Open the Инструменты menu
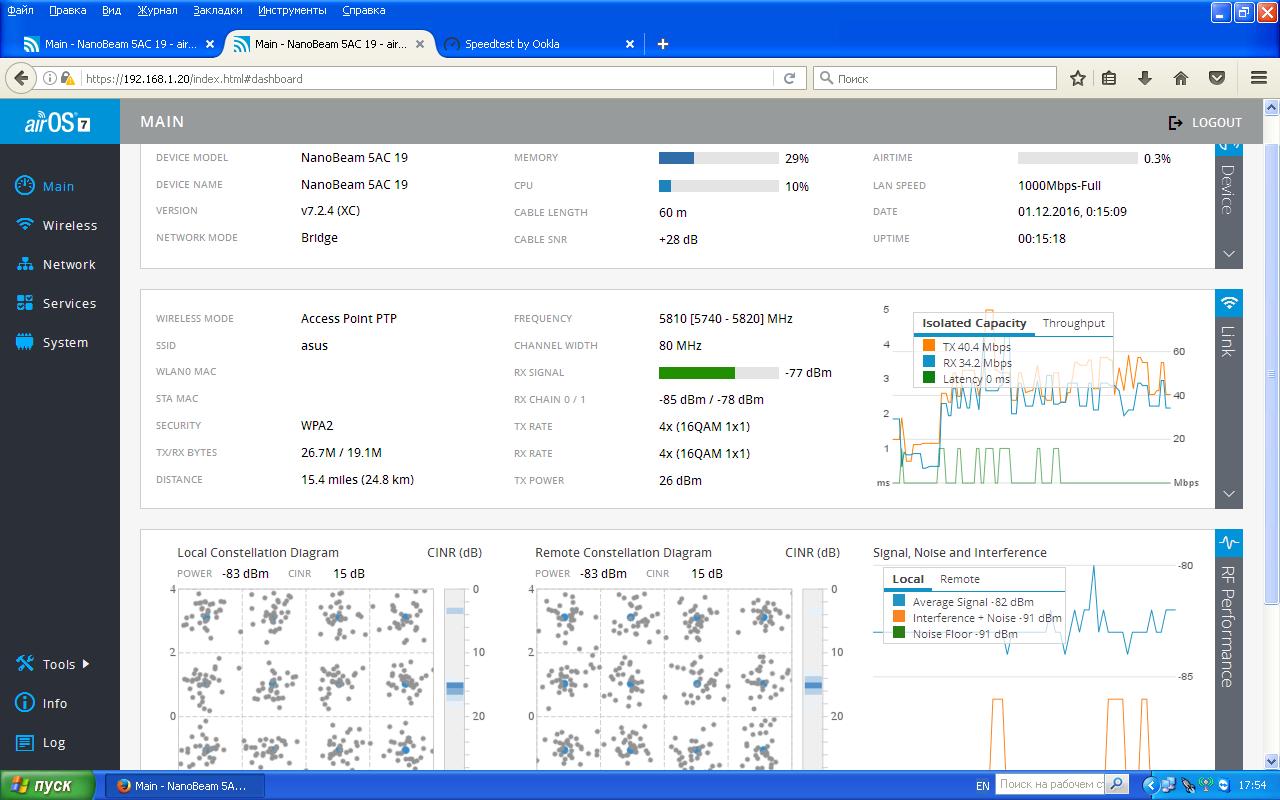 pos(292,10)
